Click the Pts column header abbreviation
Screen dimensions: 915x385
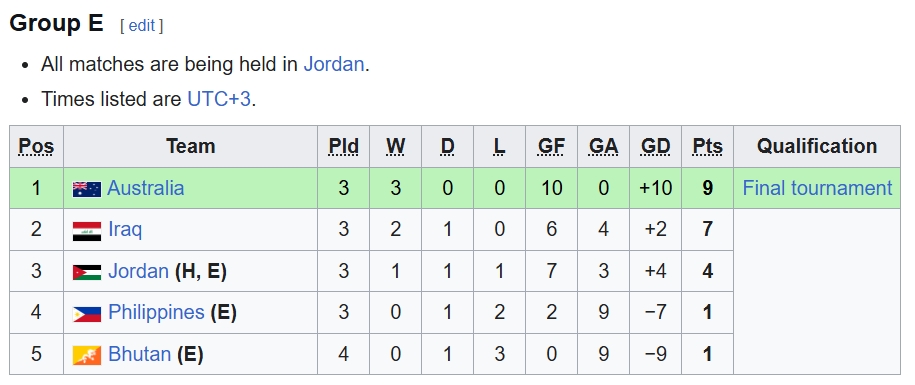coord(707,146)
